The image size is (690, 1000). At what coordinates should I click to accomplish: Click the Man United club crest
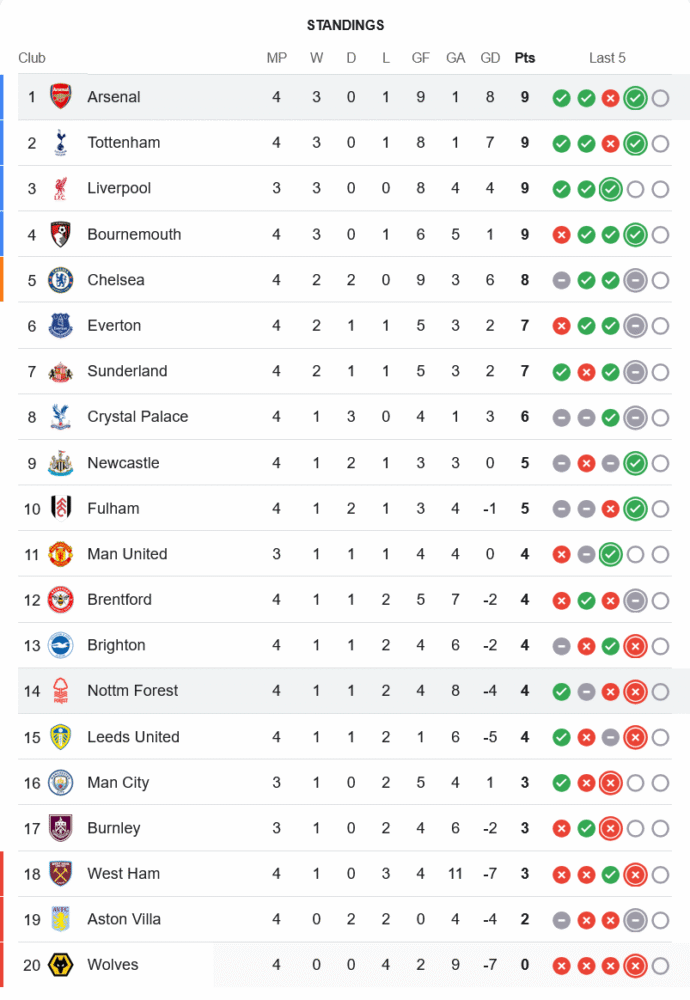[61, 554]
